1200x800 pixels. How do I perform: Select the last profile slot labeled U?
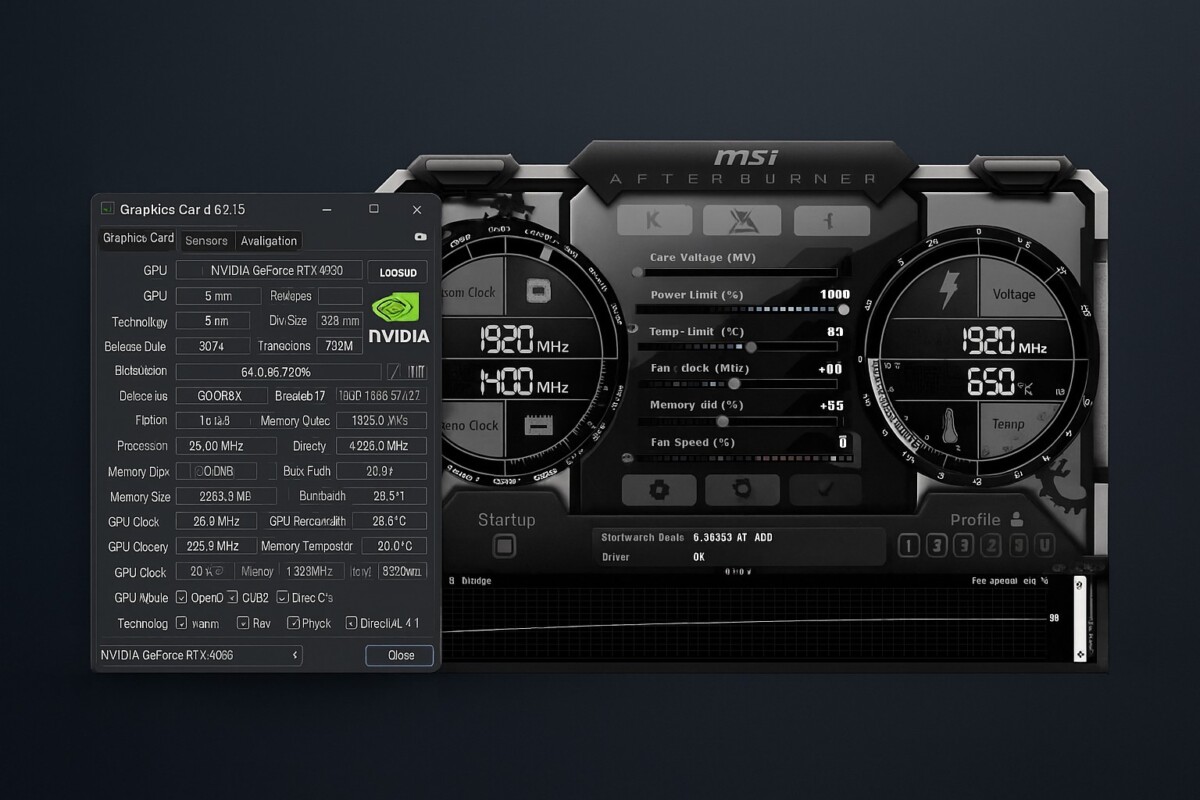click(x=1044, y=545)
